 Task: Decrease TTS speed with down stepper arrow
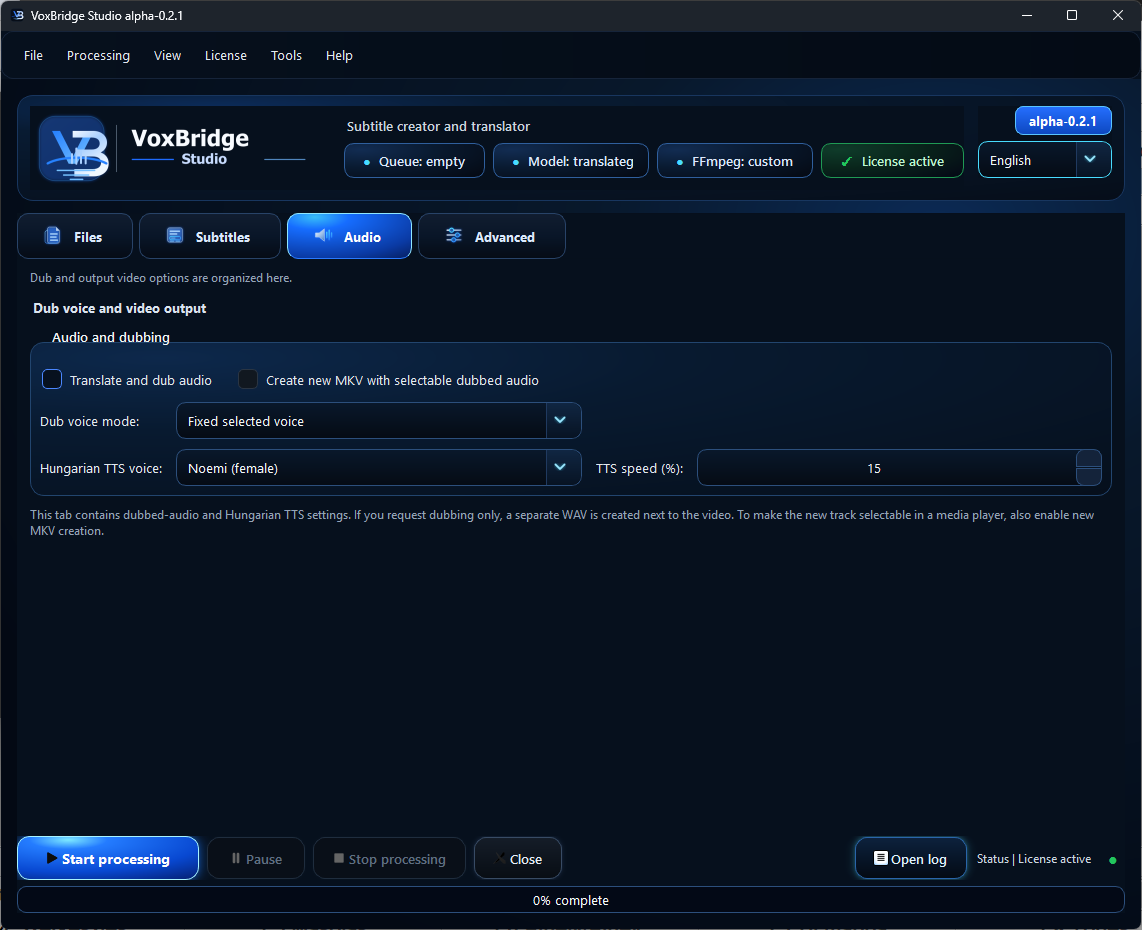coord(1089,476)
